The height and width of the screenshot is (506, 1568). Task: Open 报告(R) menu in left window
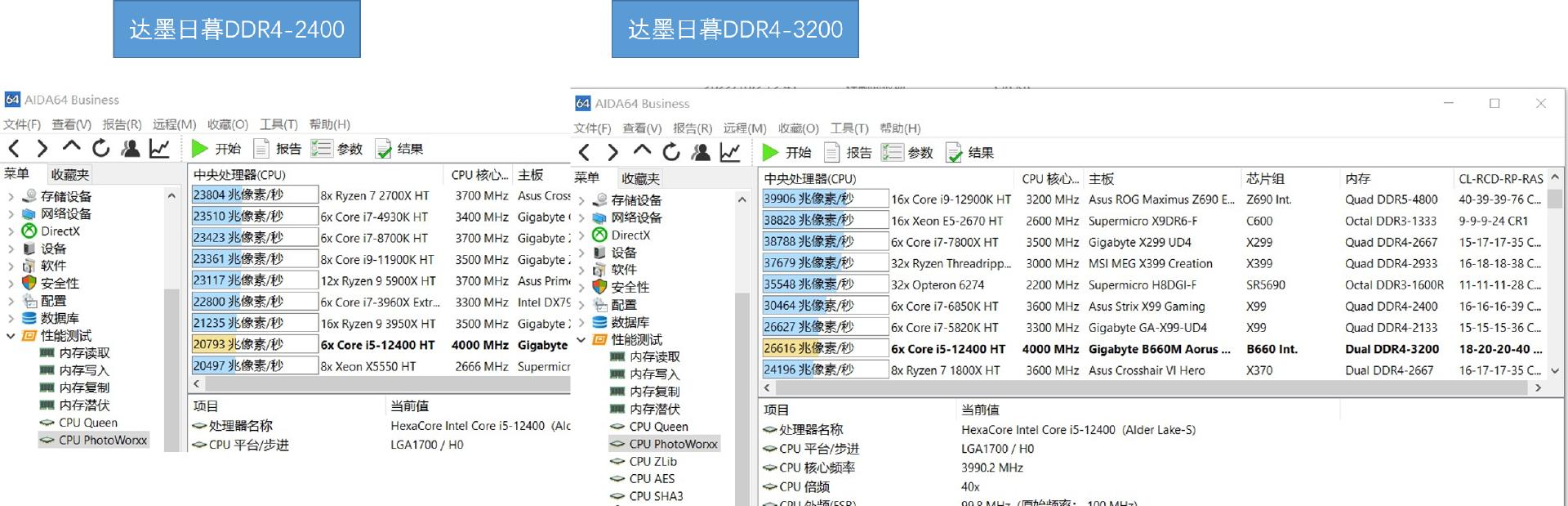(x=122, y=124)
